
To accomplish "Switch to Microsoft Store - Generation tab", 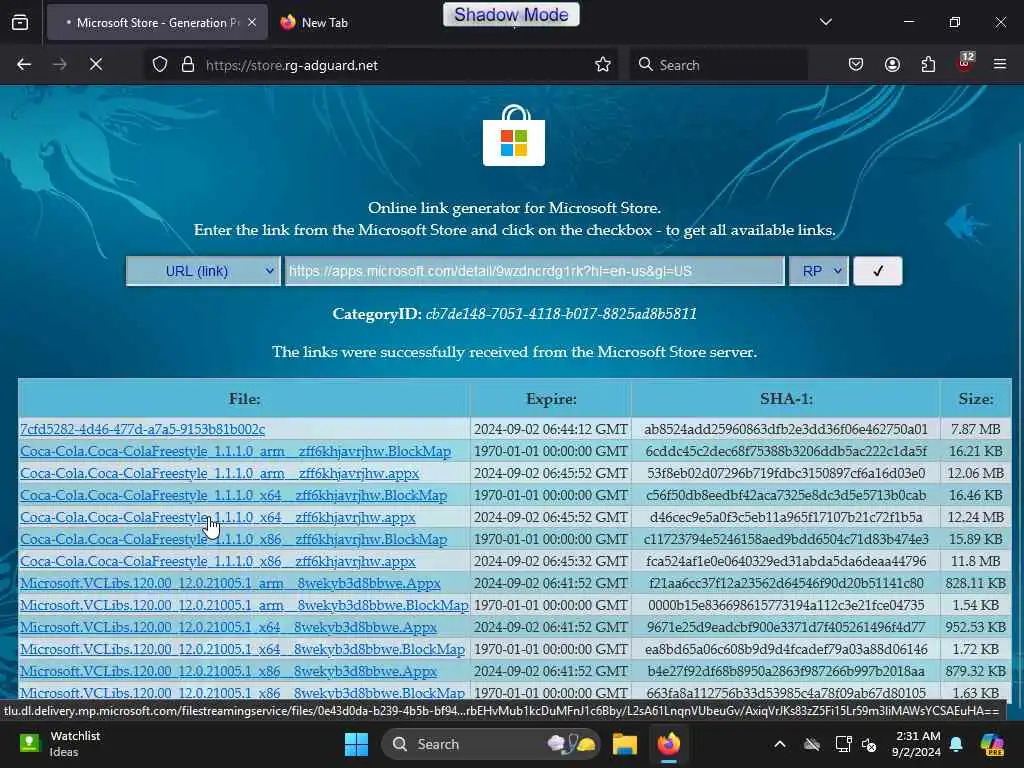I will tap(157, 23).
